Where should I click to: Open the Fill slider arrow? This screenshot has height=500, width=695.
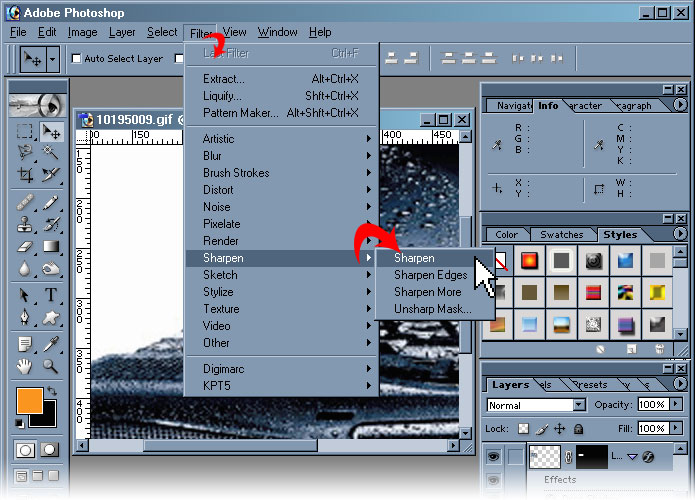click(x=676, y=428)
